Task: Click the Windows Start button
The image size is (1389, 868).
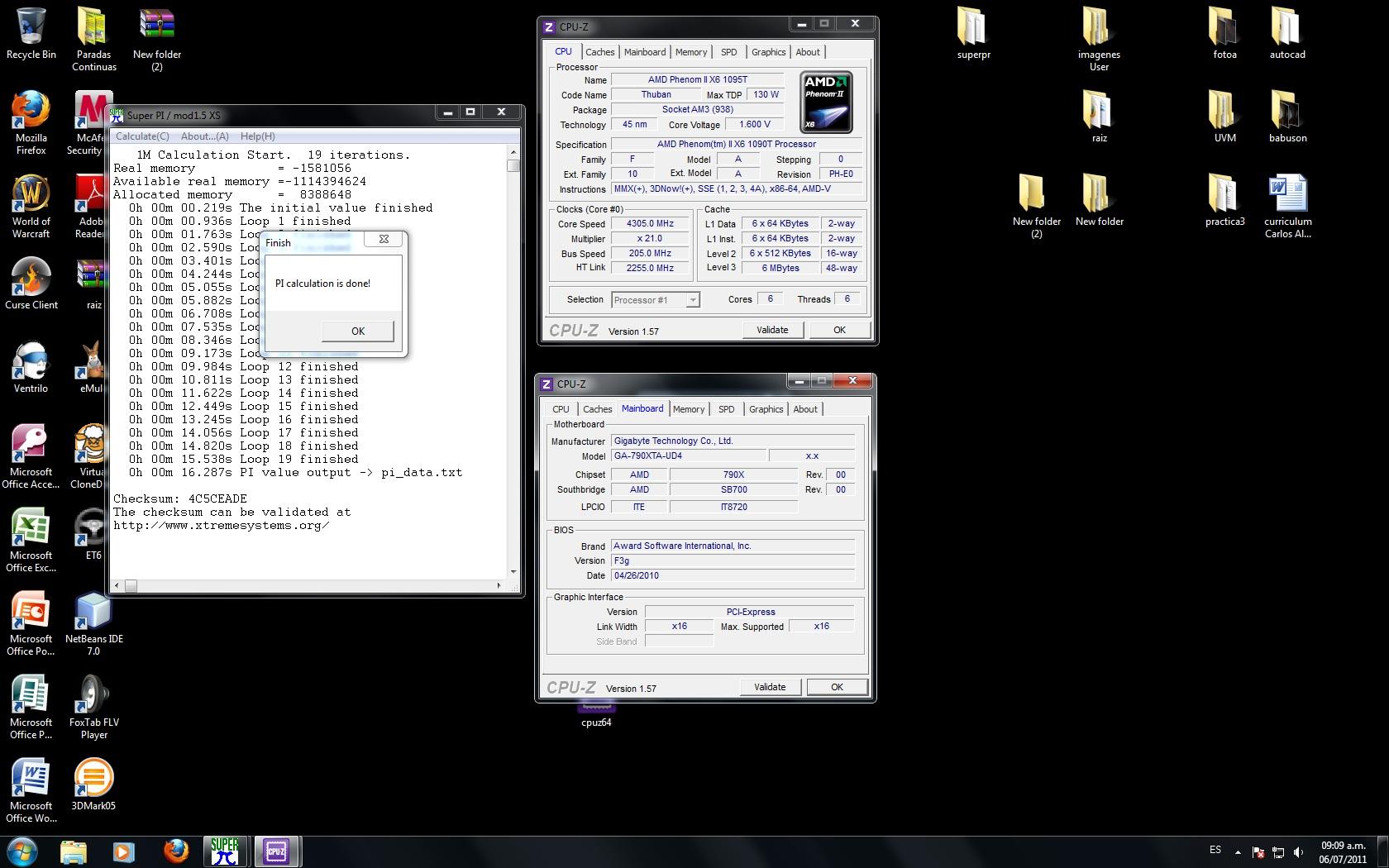Action: click(x=22, y=851)
